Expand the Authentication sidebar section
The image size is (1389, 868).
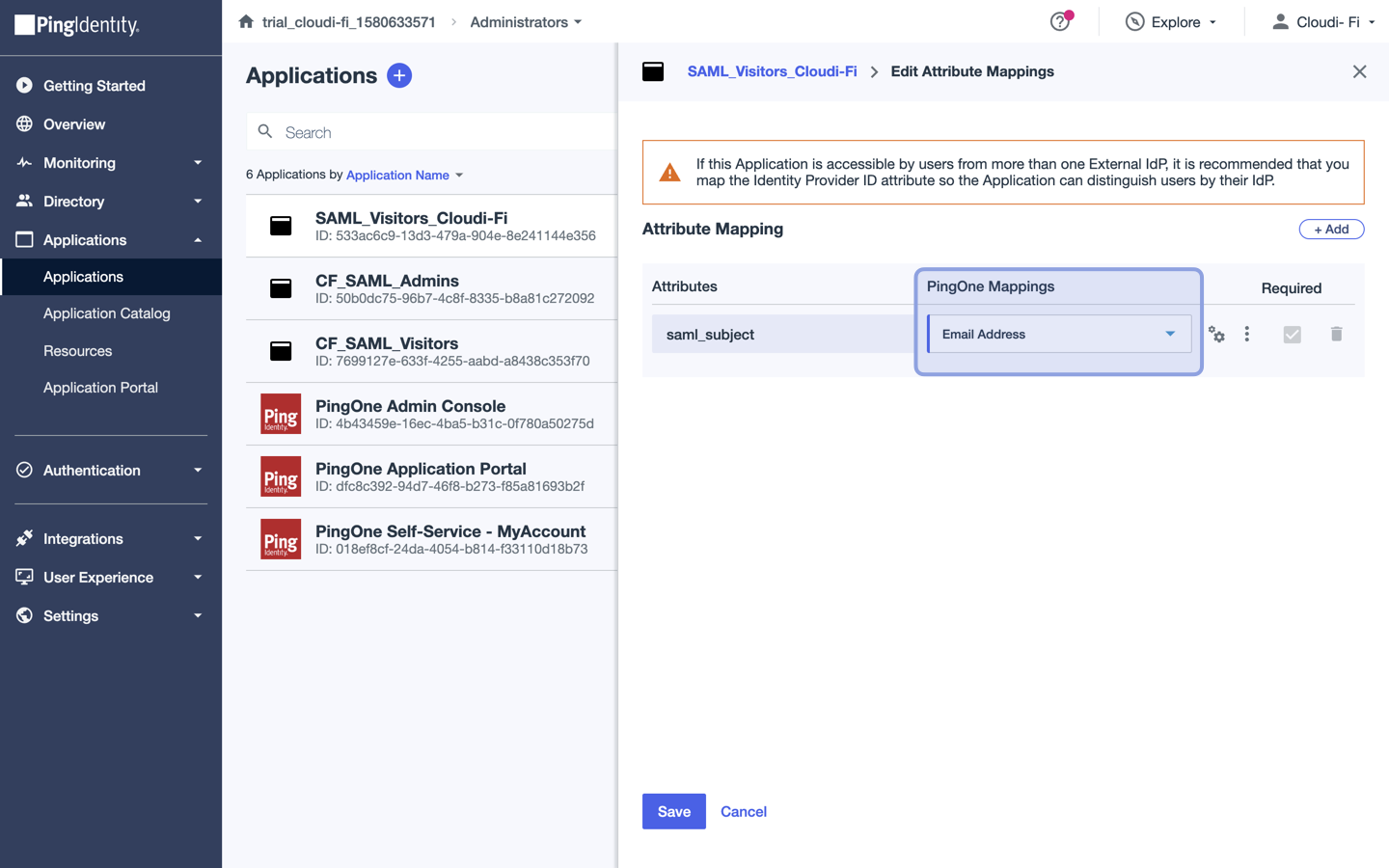(109, 470)
